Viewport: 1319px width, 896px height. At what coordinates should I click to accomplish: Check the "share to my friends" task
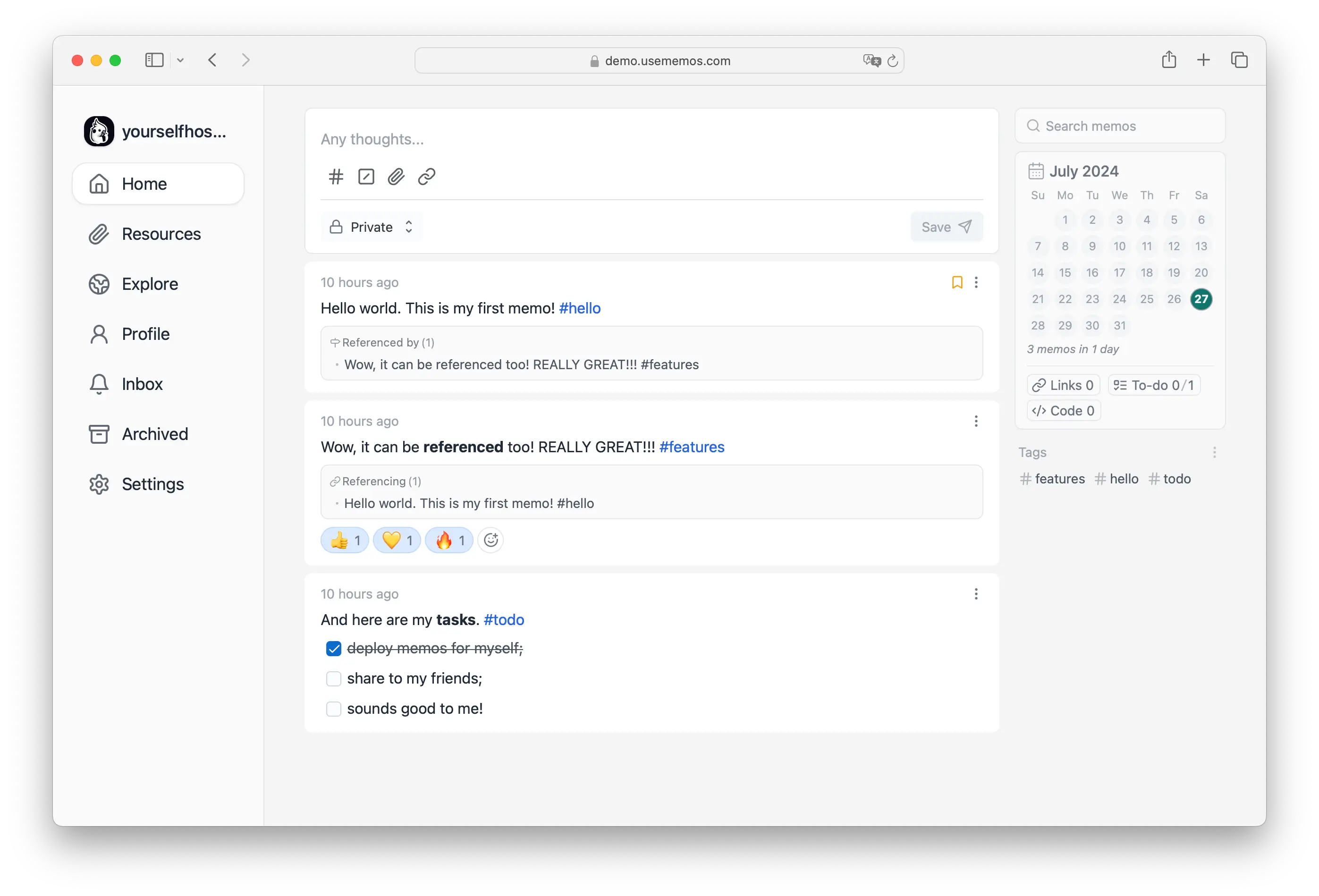click(334, 679)
